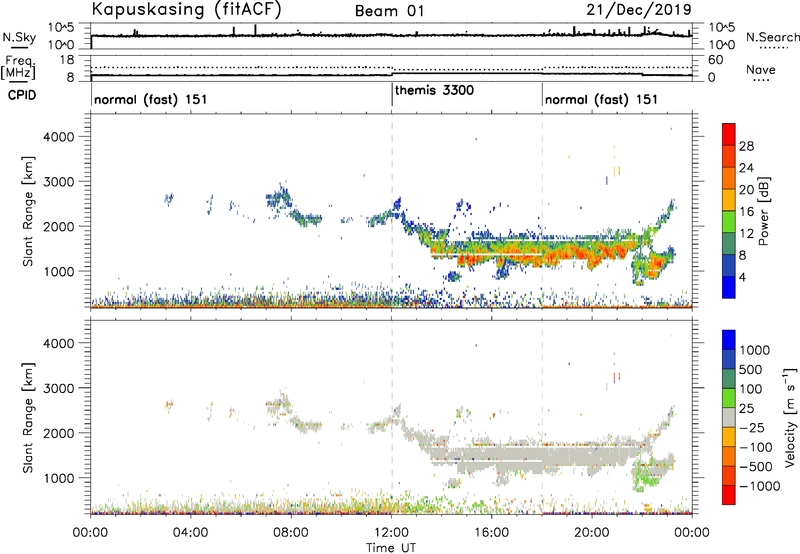Click the 'Nave' legend label

pos(761,70)
